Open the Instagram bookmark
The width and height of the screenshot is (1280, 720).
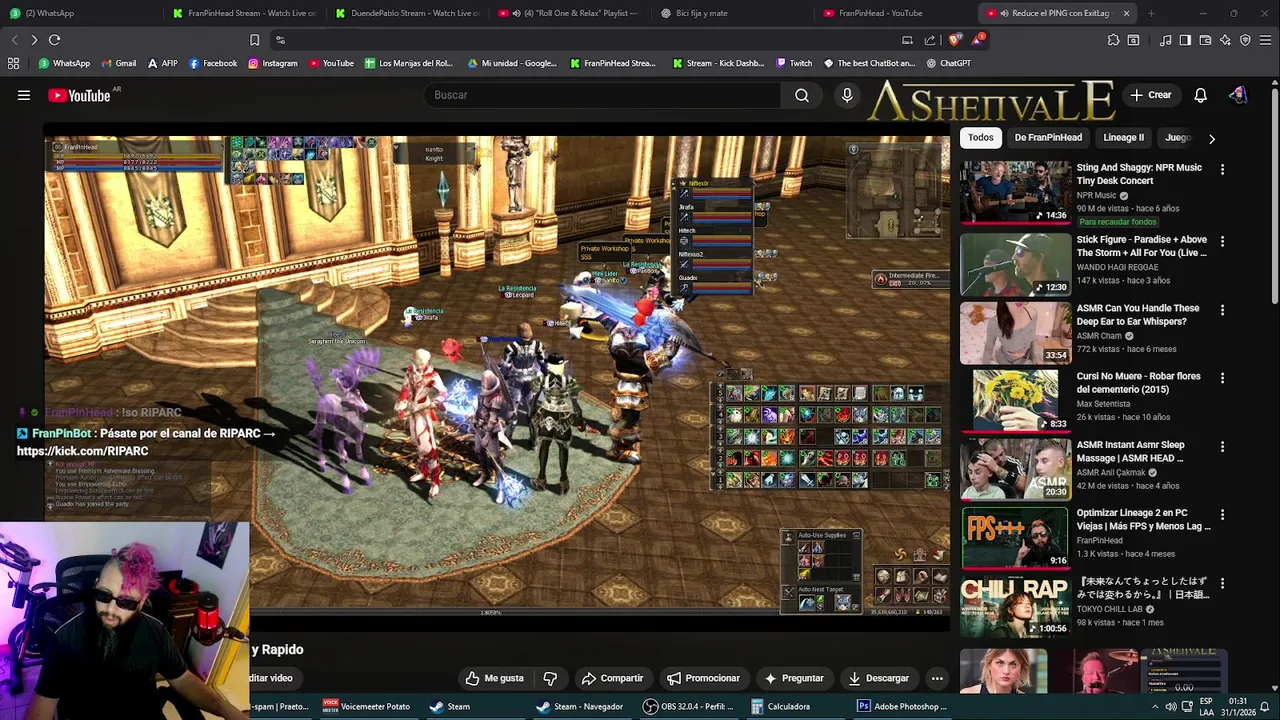coord(272,63)
